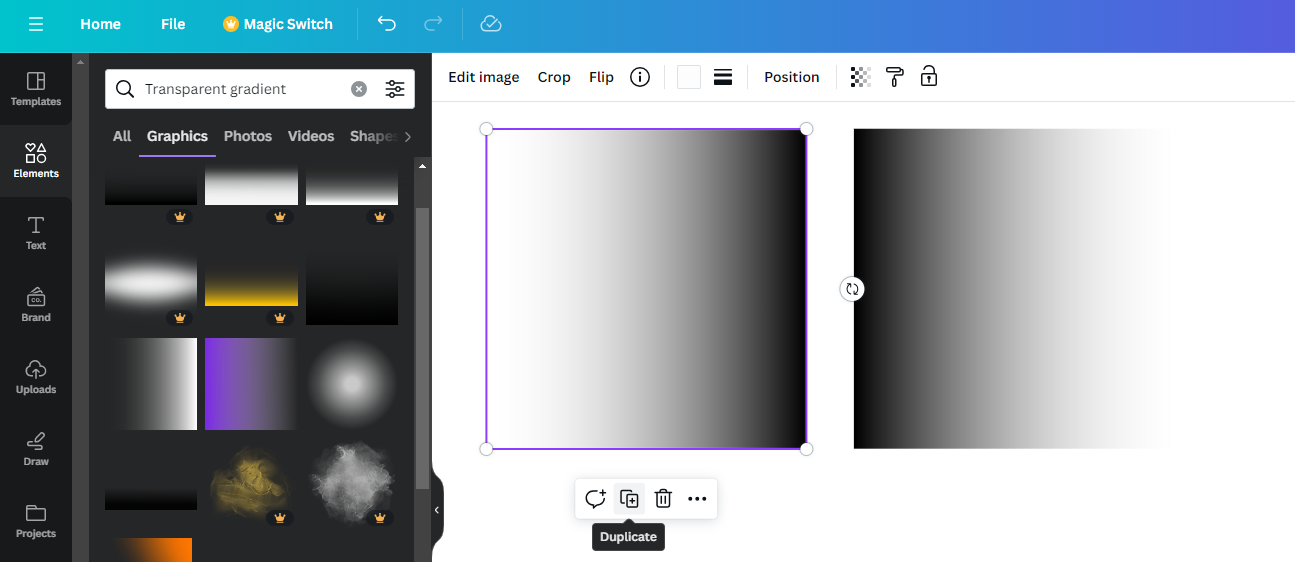Screen dimensions: 1295x562
Task: Click bottom-right resize handle of selection
Action: [807, 449]
